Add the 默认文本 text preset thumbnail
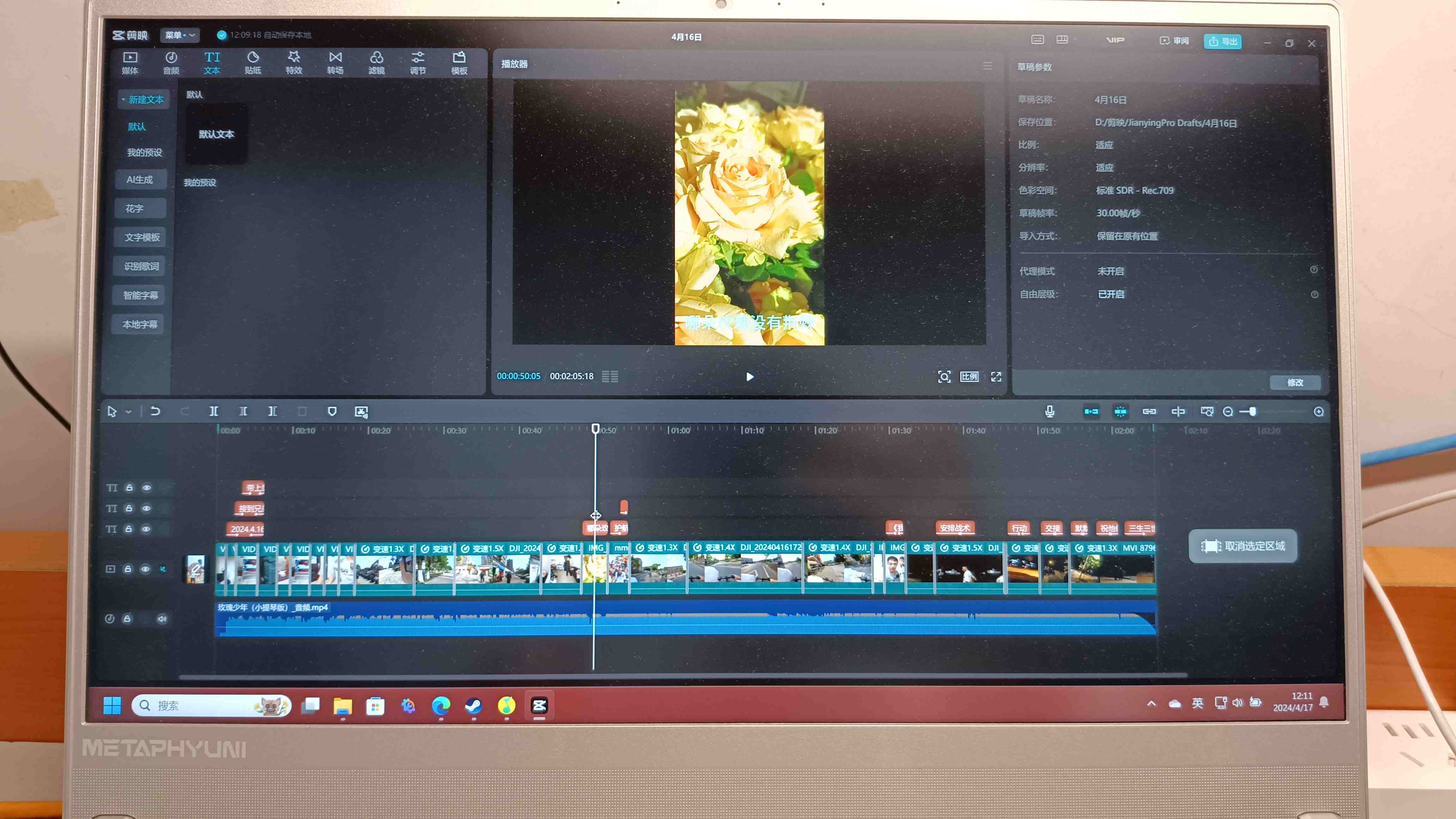Image resolution: width=1456 pixels, height=819 pixels. 216,135
